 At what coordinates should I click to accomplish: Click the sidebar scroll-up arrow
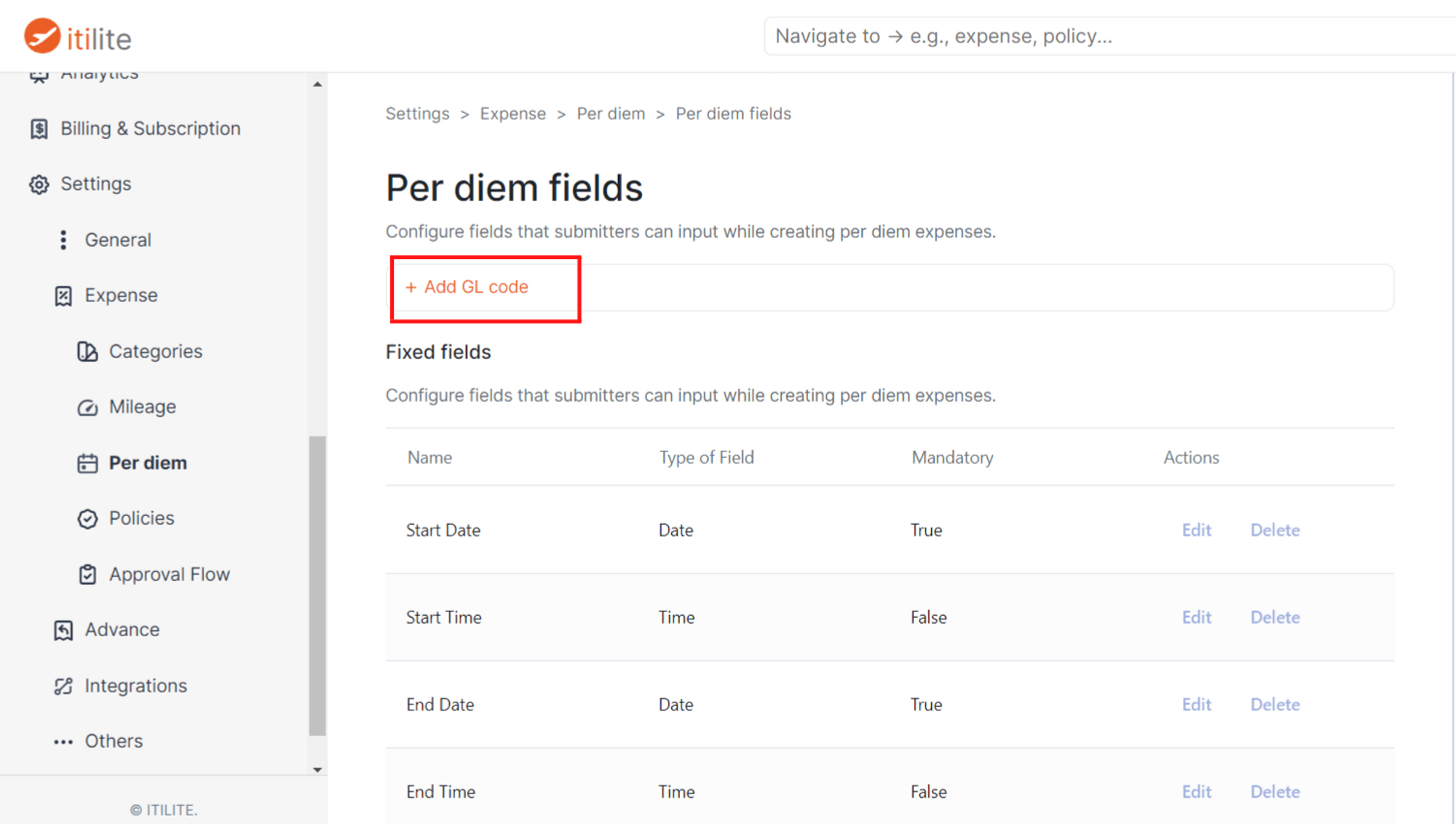pos(318,83)
